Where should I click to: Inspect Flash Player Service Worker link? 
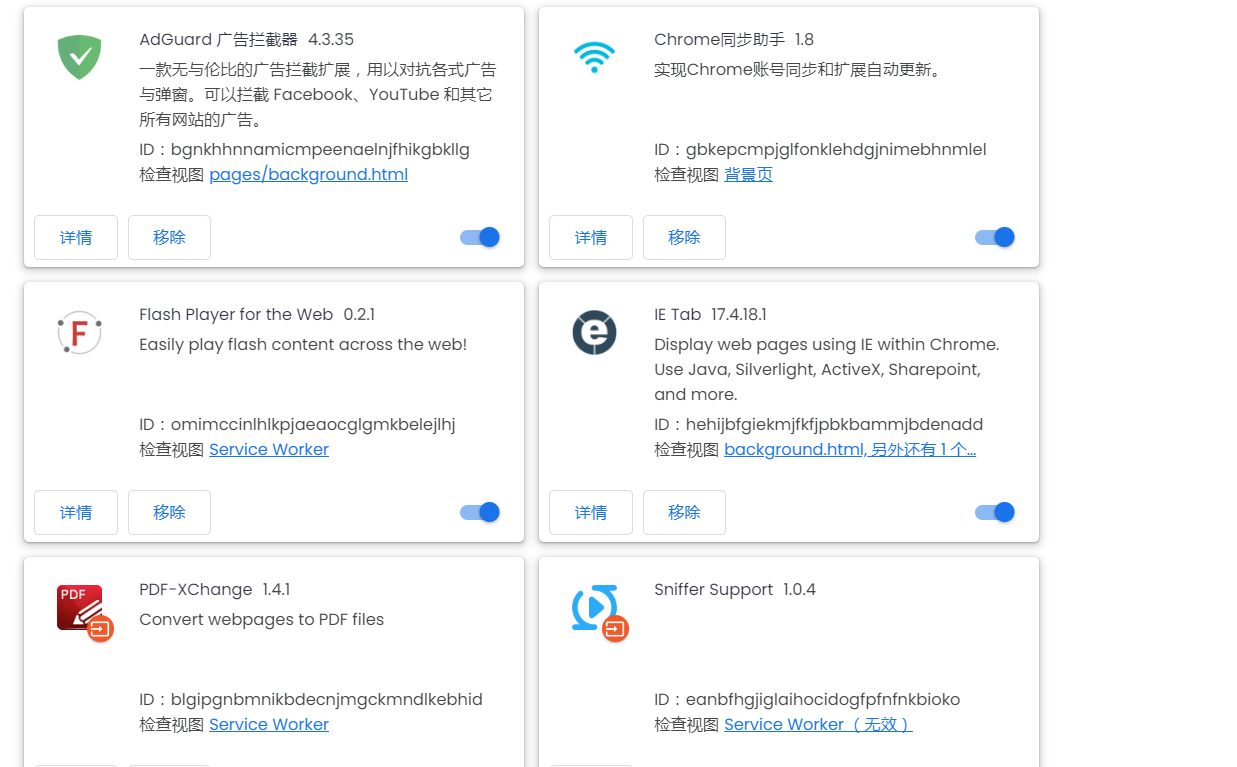pyautogui.click(x=269, y=449)
